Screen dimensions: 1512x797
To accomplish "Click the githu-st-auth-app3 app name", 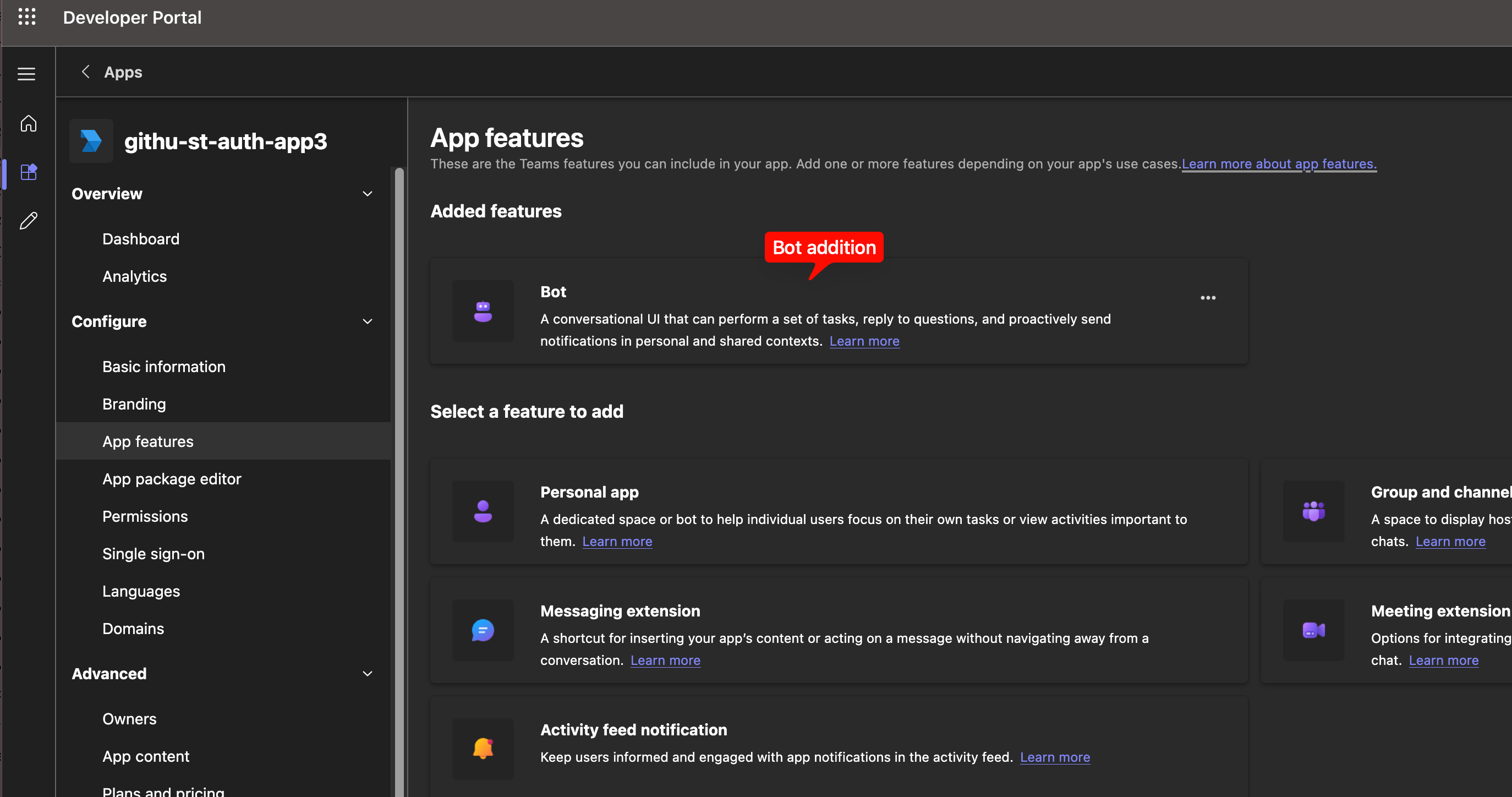I will pos(226,141).
